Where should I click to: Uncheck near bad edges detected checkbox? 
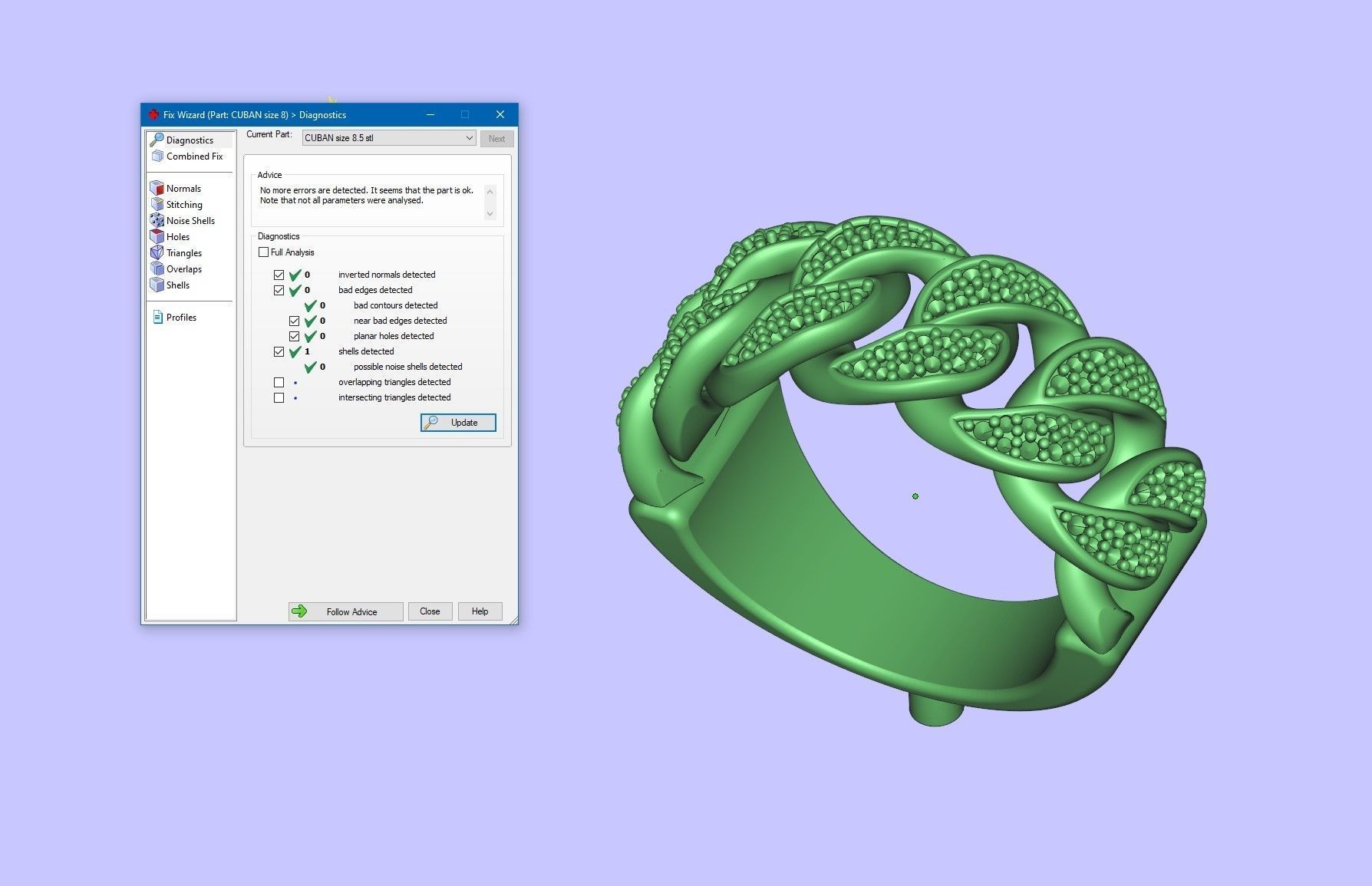coord(294,321)
